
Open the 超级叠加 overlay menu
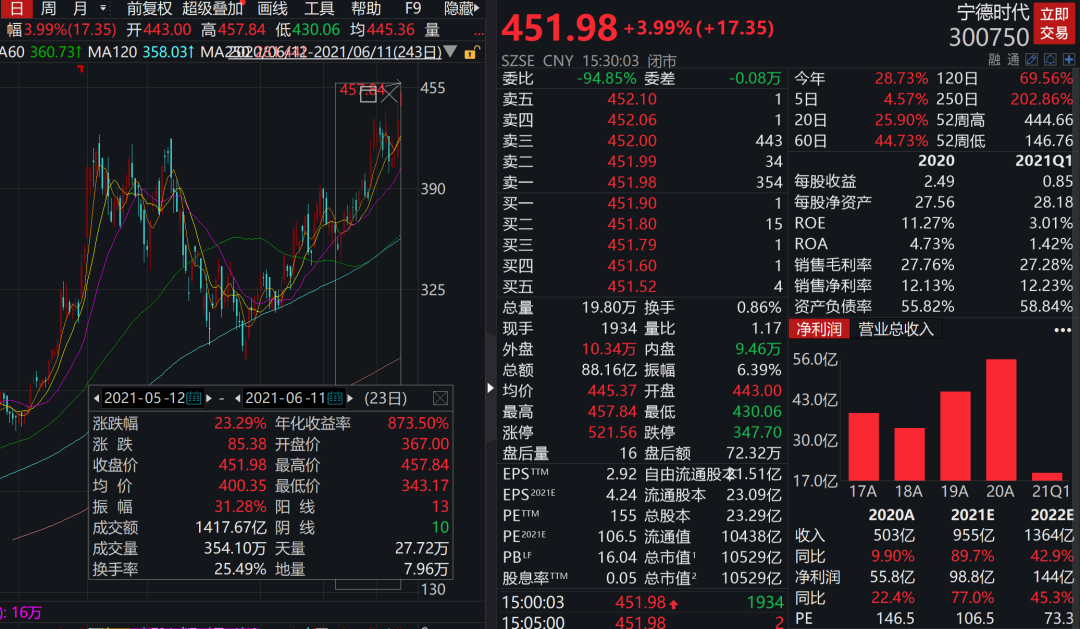point(212,8)
